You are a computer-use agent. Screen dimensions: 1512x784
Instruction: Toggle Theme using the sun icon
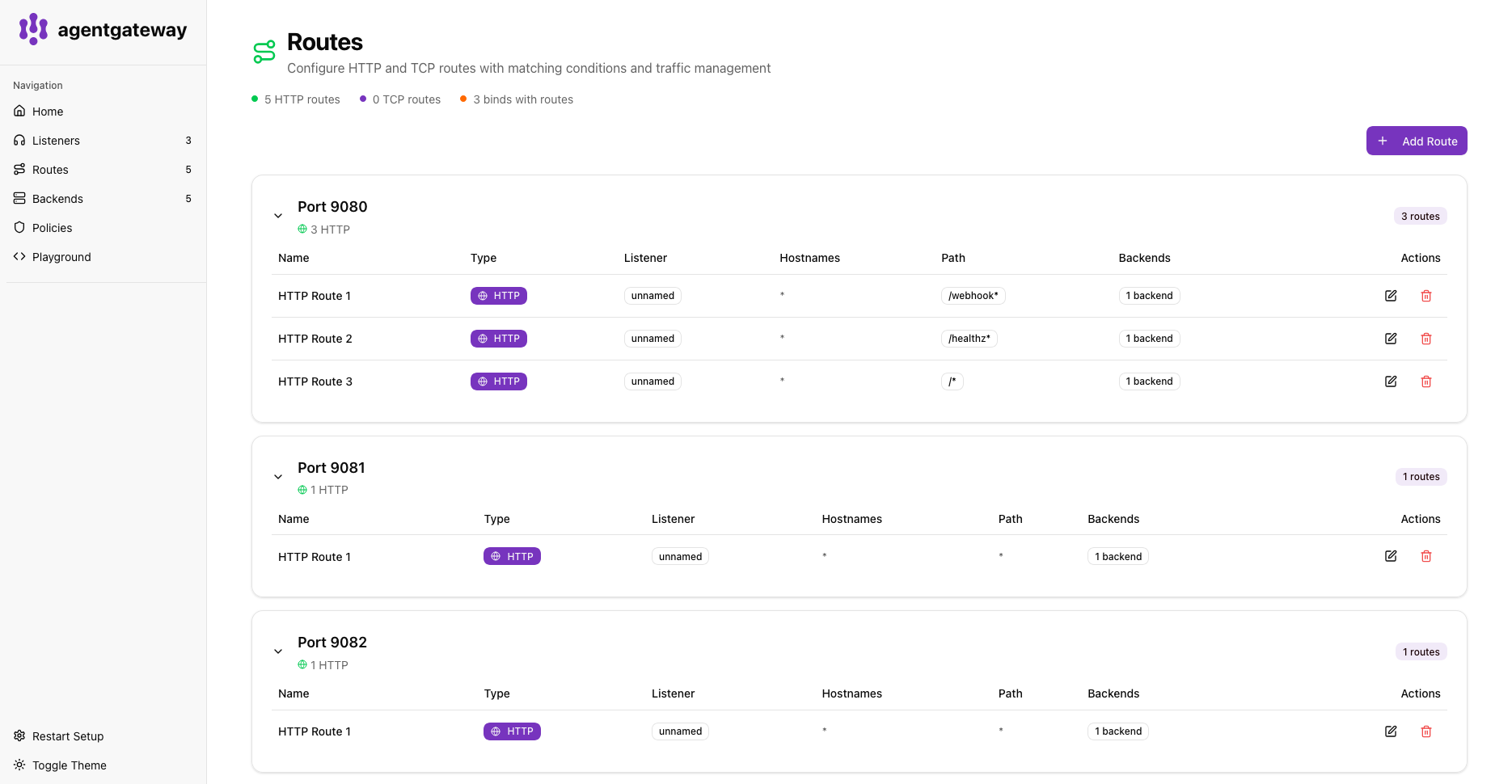click(19, 765)
